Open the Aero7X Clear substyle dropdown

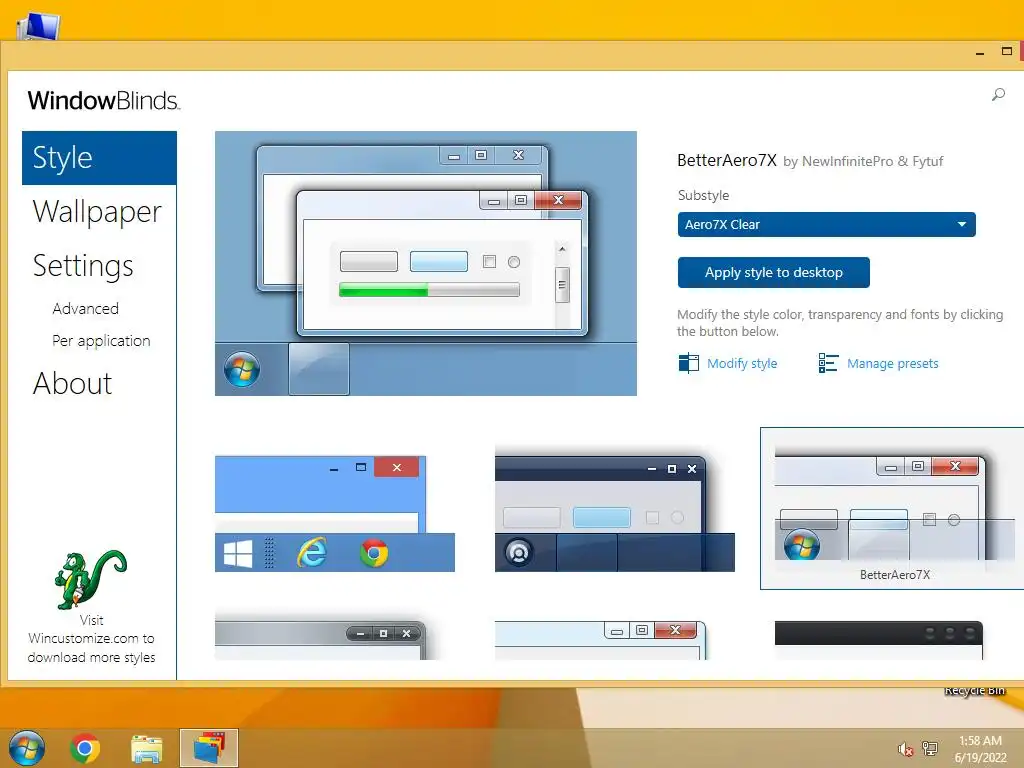pyautogui.click(x=826, y=225)
